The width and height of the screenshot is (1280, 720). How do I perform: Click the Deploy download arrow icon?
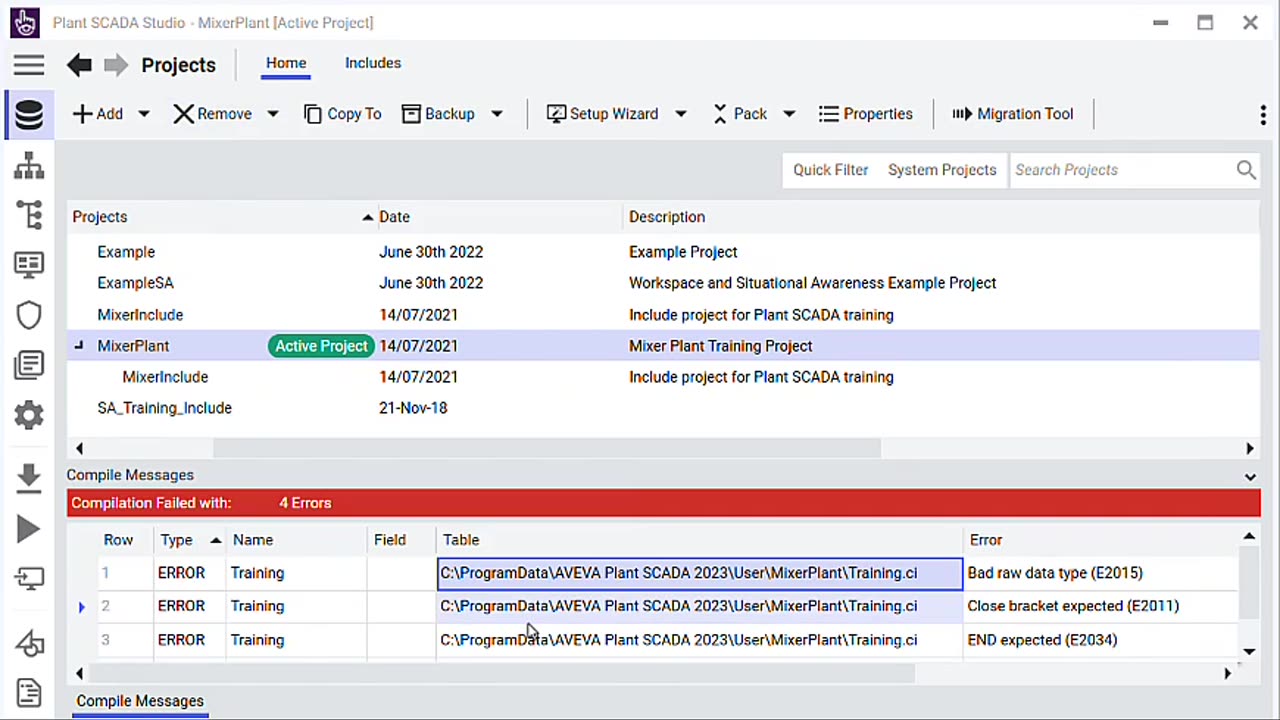point(28,478)
